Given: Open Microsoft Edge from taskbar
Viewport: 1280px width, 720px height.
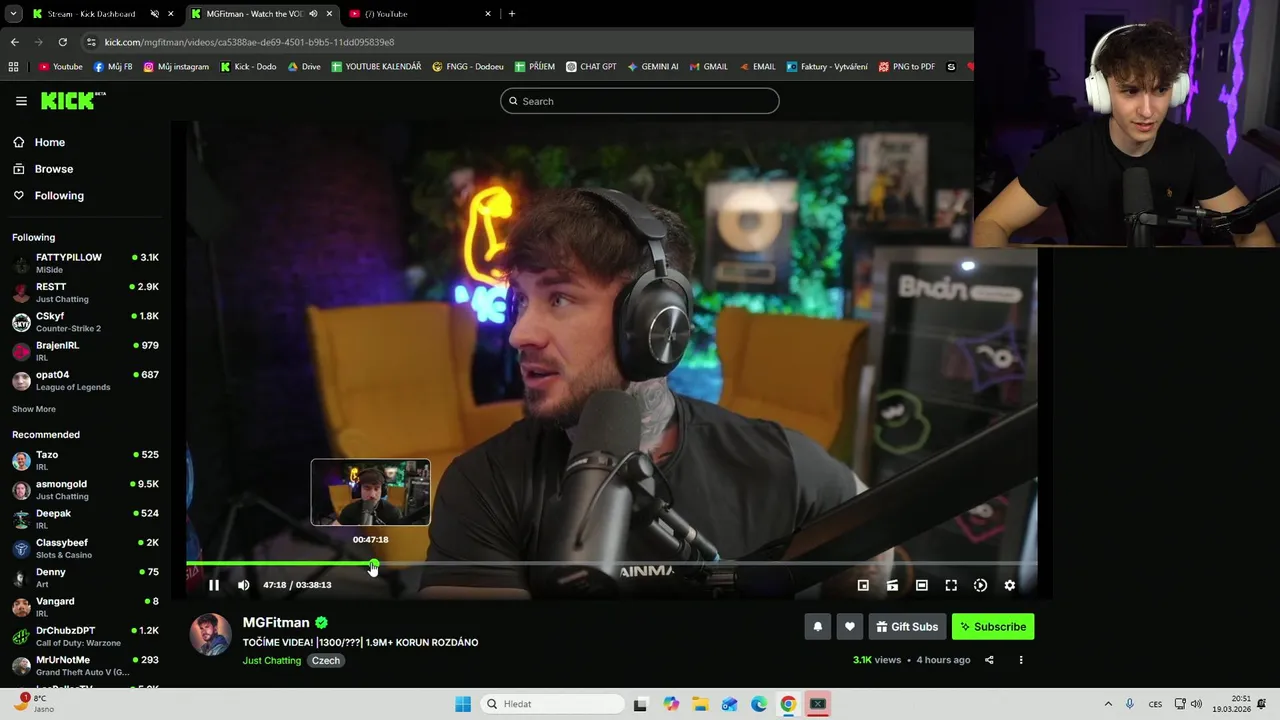Looking at the screenshot, I should (x=759, y=704).
